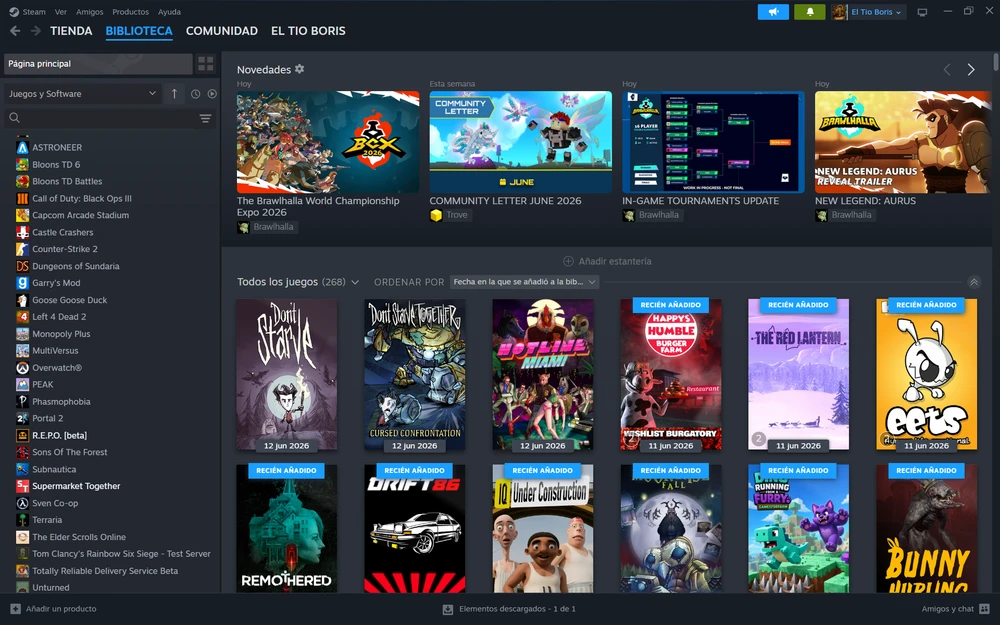Toggle the recent activity clock filter
1000x625 pixels.
(x=195, y=94)
